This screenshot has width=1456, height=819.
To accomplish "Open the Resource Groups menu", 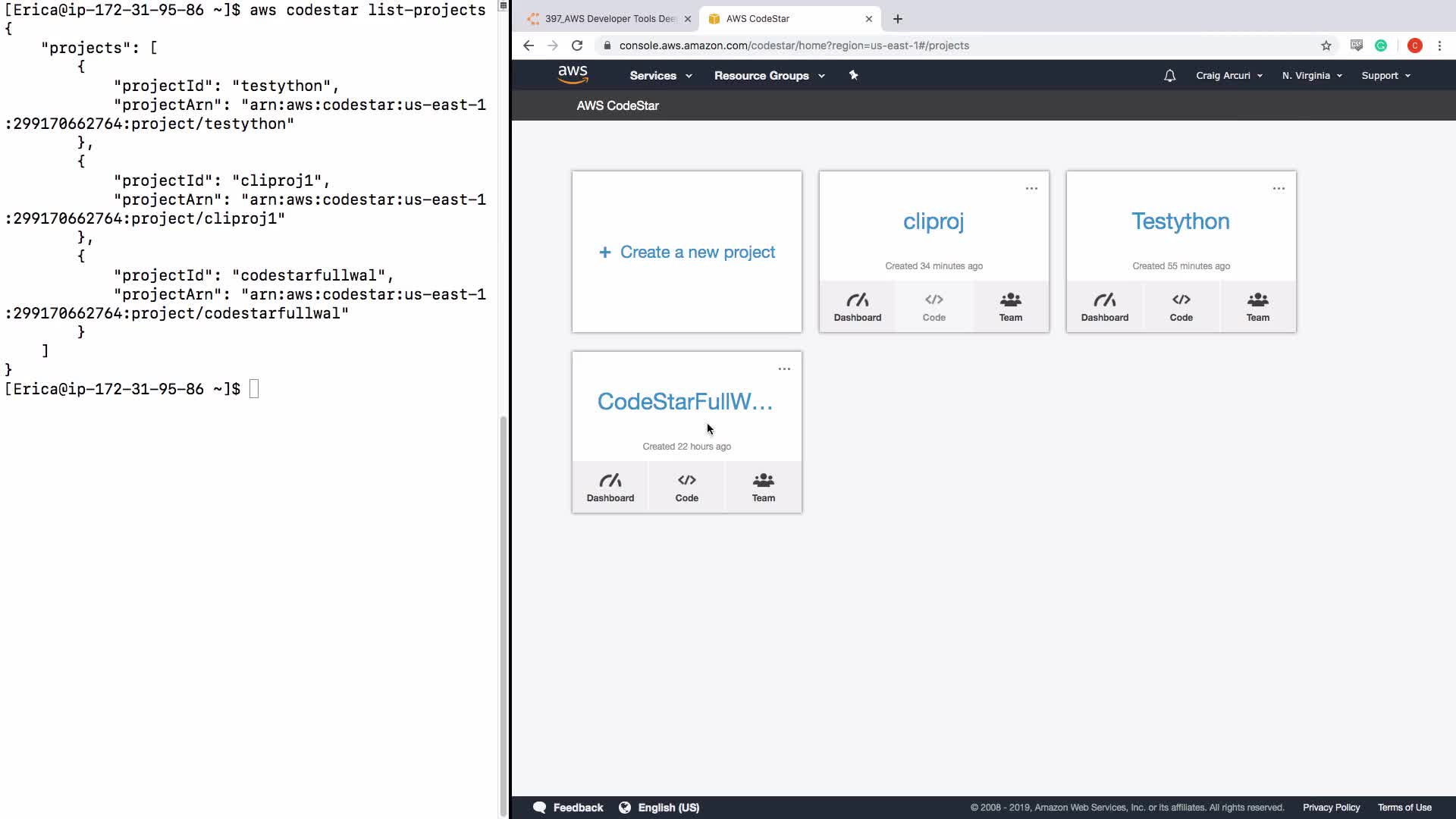I will click(x=769, y=76).
